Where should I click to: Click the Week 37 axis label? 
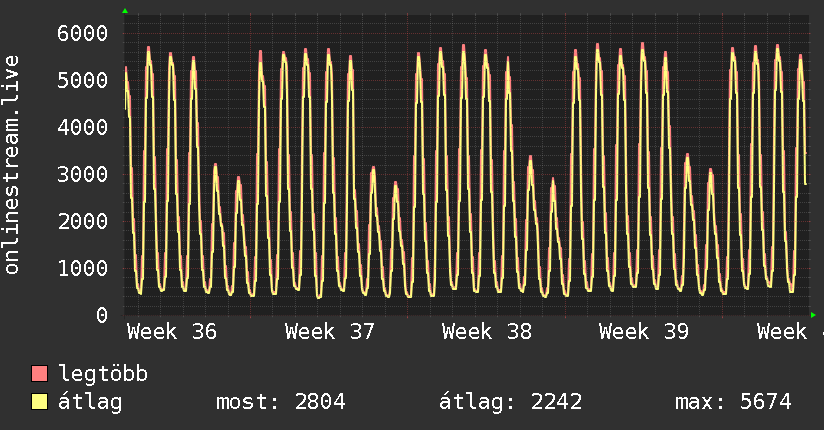(x=329, y=332)
